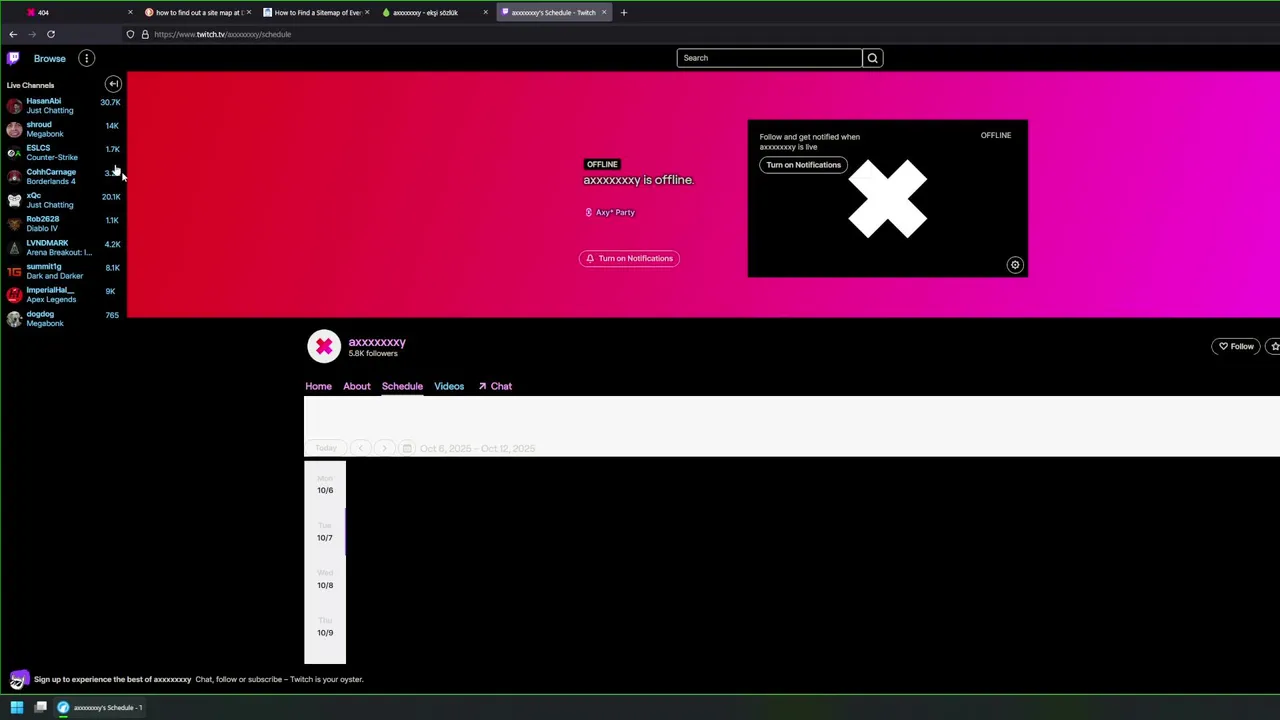
Task: Close the ekşi sözlük browser tab
Action: click(486, 12)
